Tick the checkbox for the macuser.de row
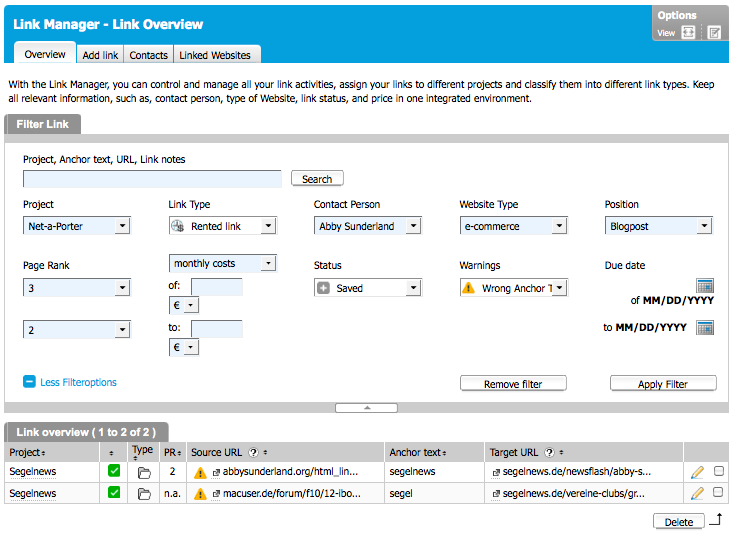This screenshot has height=534, width=734. pos(718,493)
